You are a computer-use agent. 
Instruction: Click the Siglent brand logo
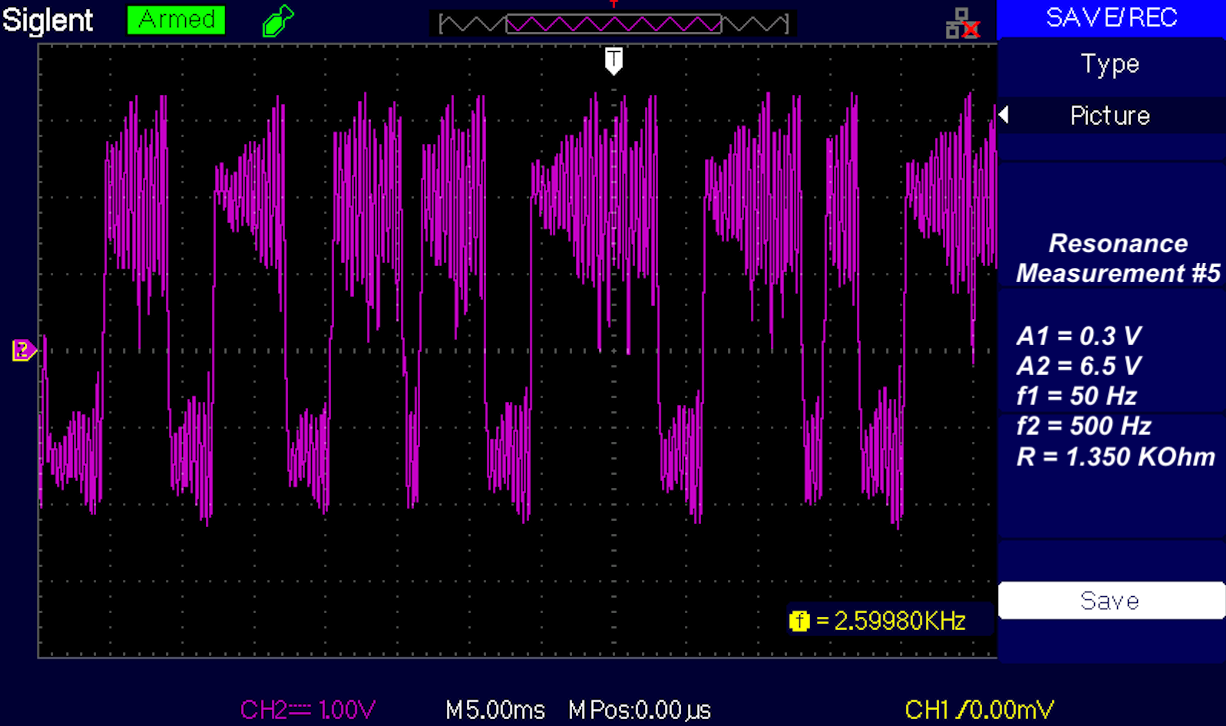pyautogui.click(x=49, y=20)
